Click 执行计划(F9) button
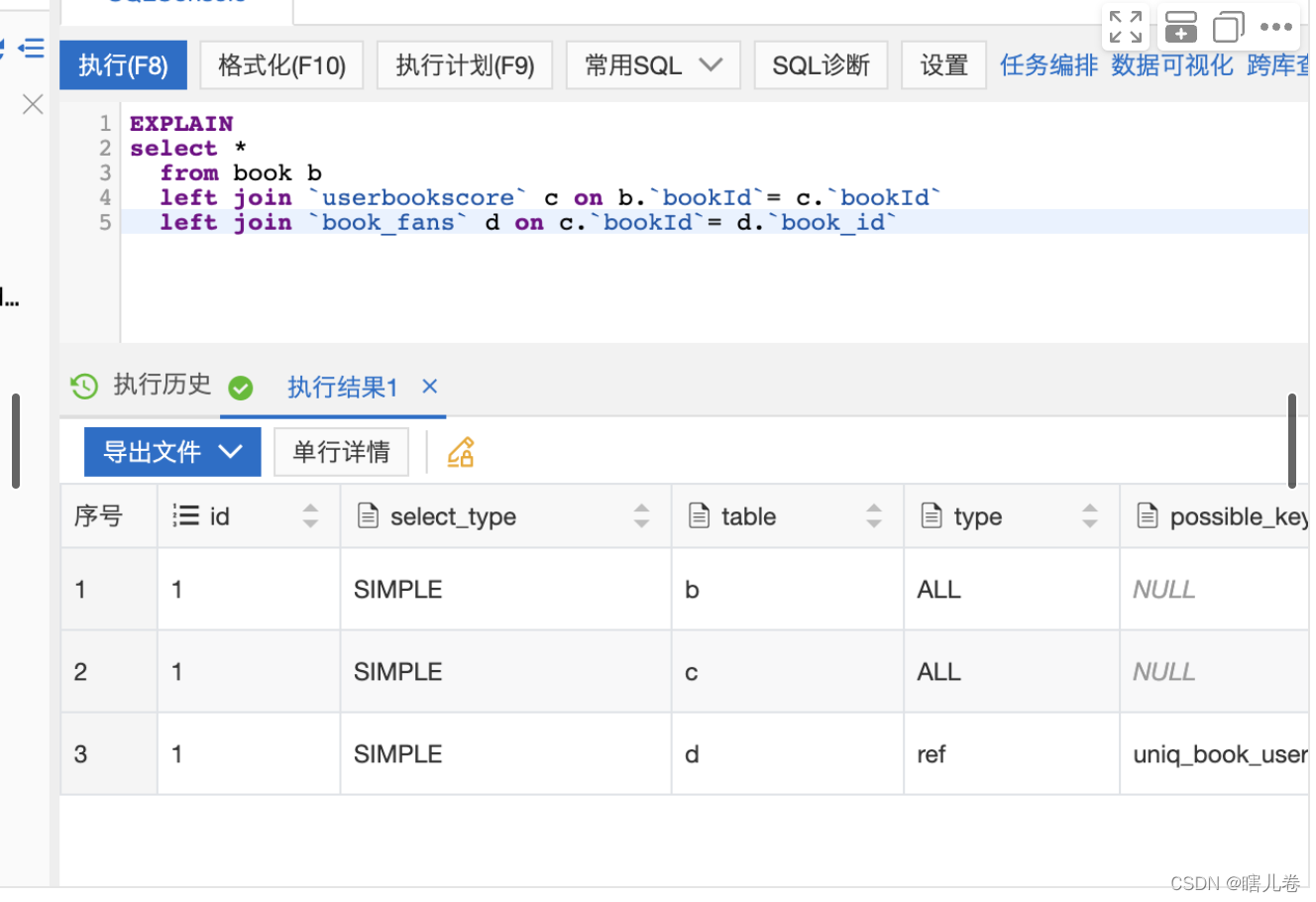Image resolution: width=1316 pixels, height=902 pixels. [x=465, y=65]
